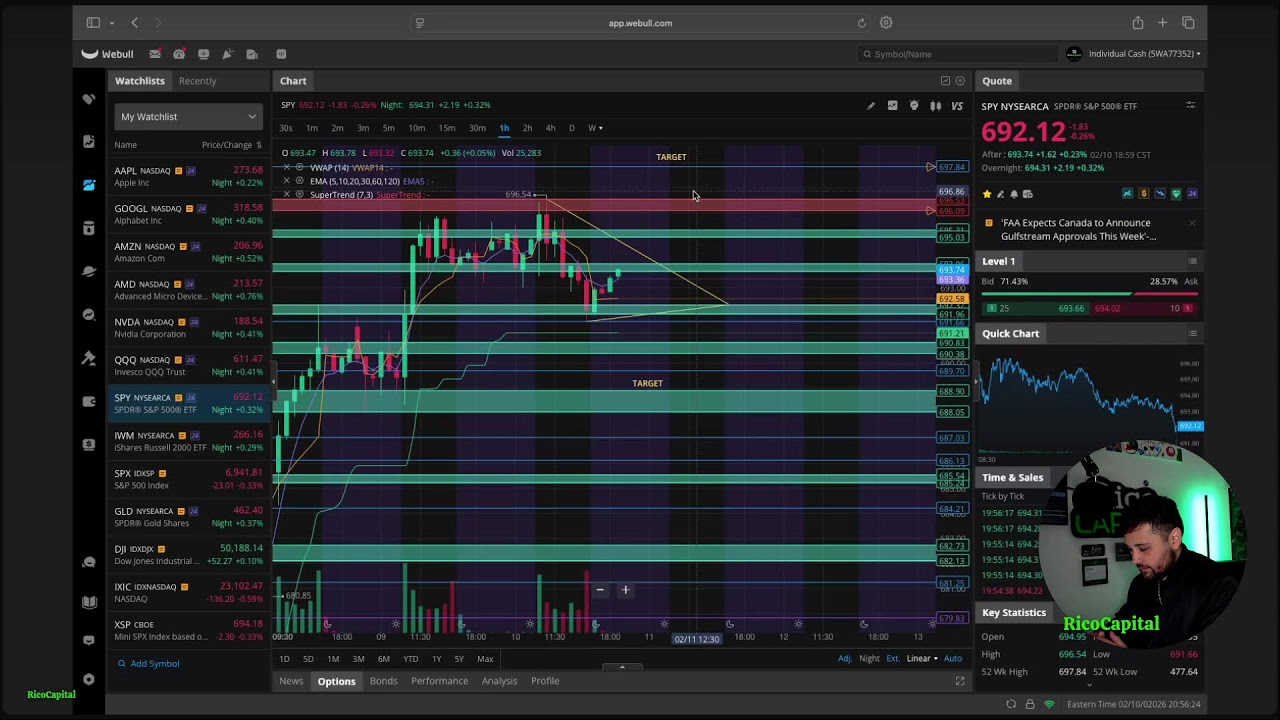The height and width of the screenshot is (720, 1280).
Task: Click the chart collapse handle below range buttons
Action: click(622, 668)
